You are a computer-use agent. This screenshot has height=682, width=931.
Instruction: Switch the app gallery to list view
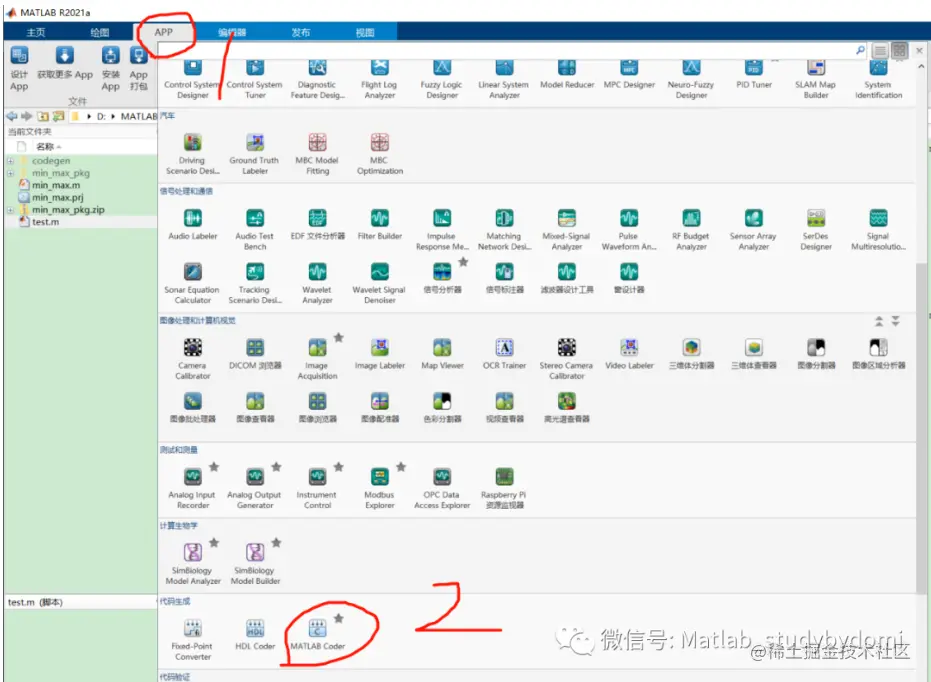(x=880, y=50)
